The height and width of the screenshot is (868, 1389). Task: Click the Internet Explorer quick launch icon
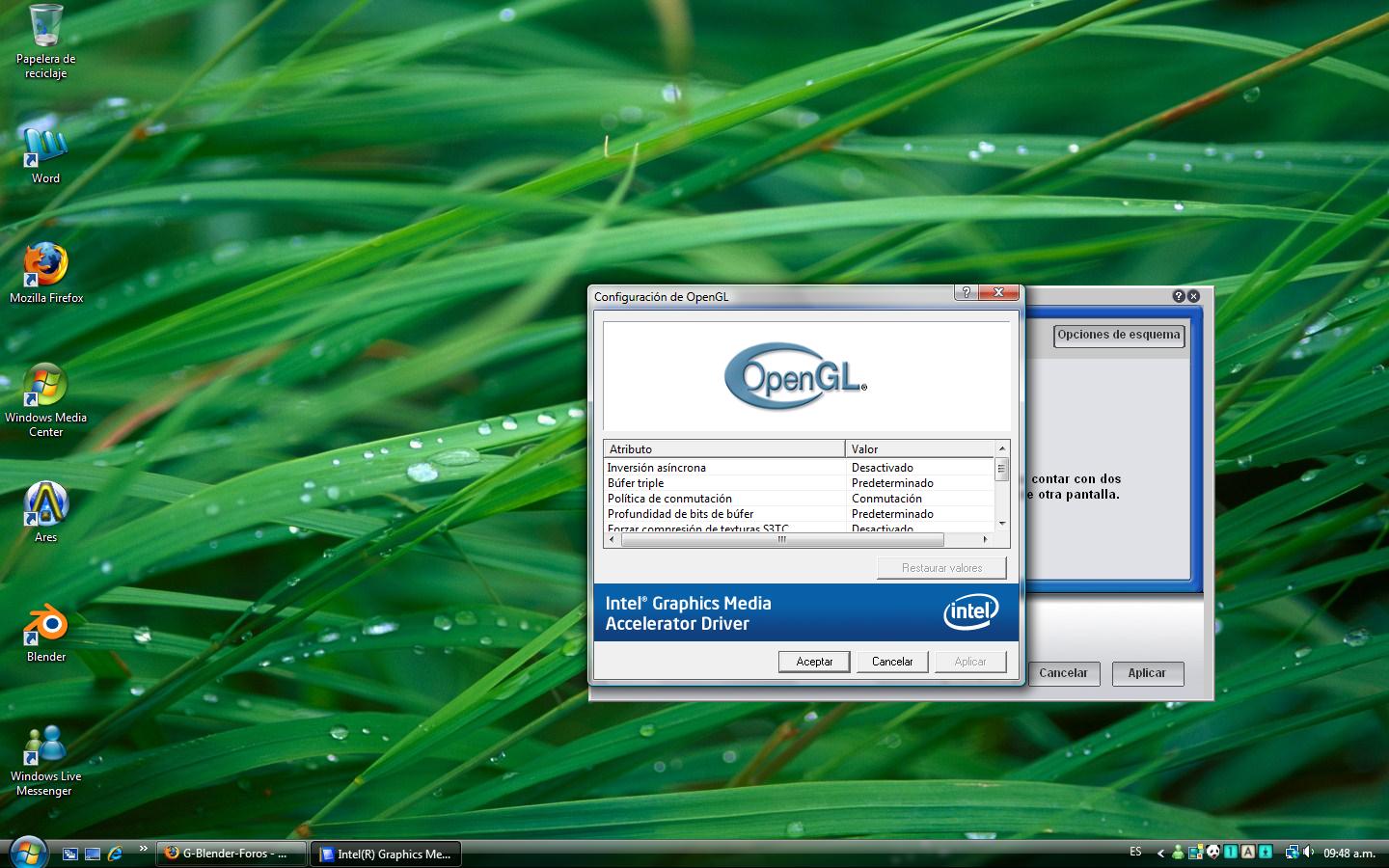coord(116,854)
